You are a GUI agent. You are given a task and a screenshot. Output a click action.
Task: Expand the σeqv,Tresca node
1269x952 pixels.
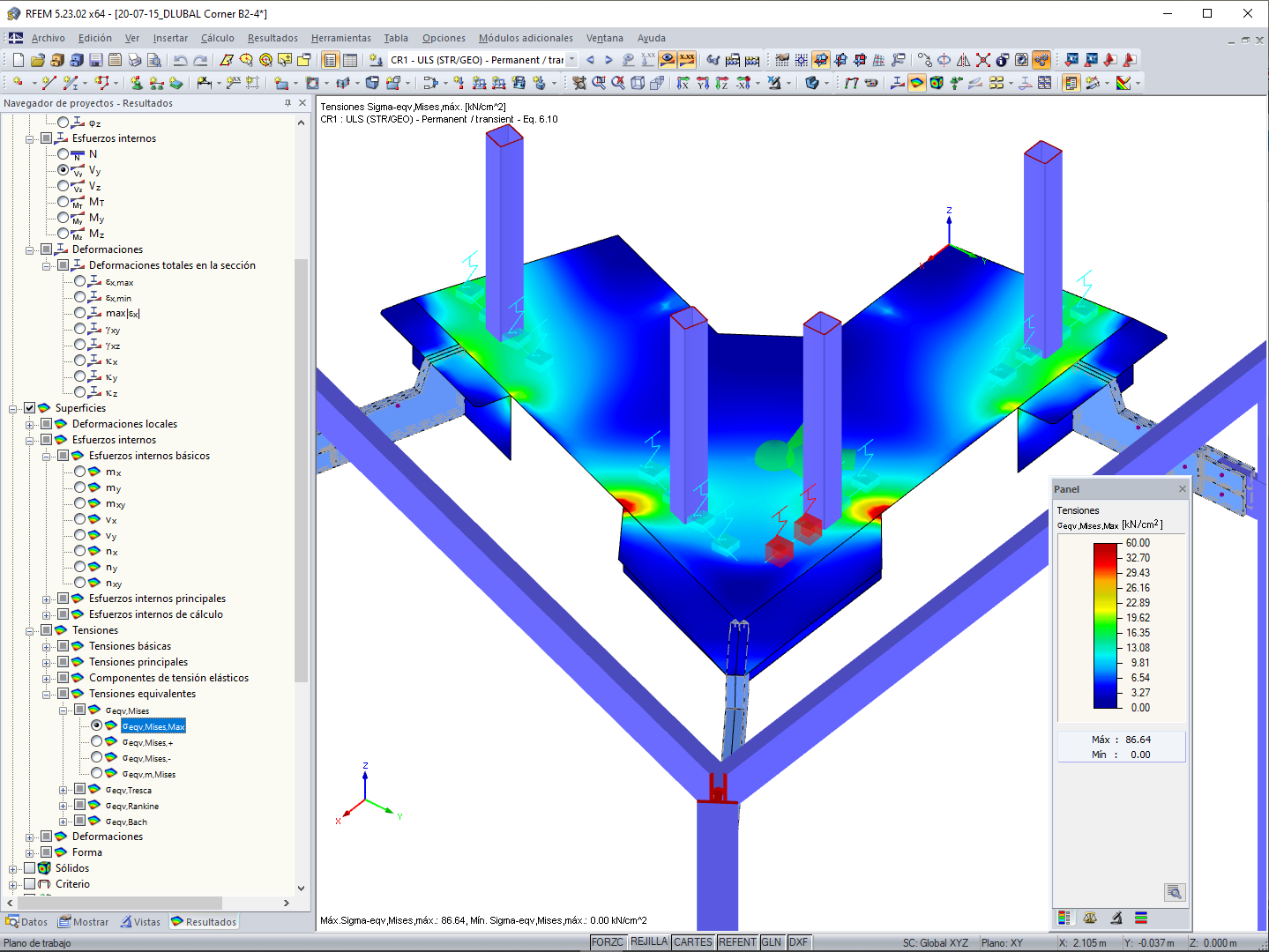[x=63, y=790]
